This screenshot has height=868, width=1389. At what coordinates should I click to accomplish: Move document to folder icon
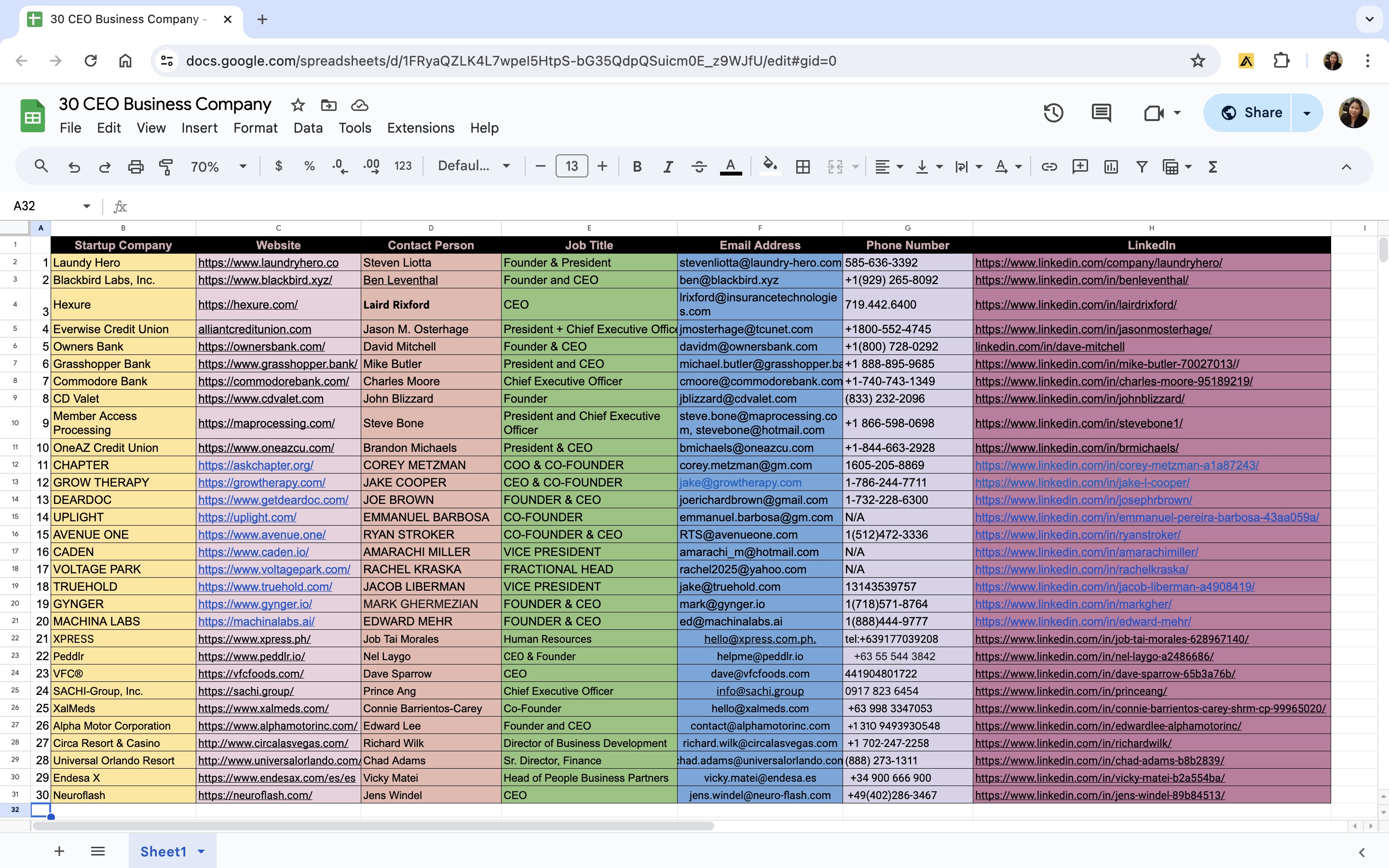pyautogui.click(x=328, y=105)
